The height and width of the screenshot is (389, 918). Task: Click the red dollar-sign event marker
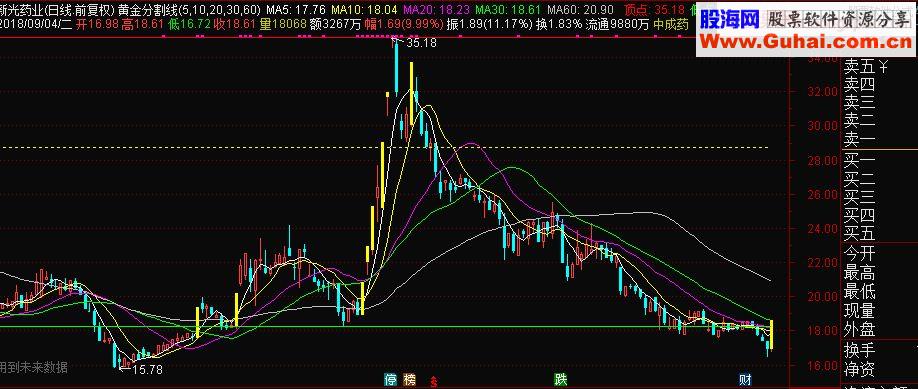pos(434,381)
